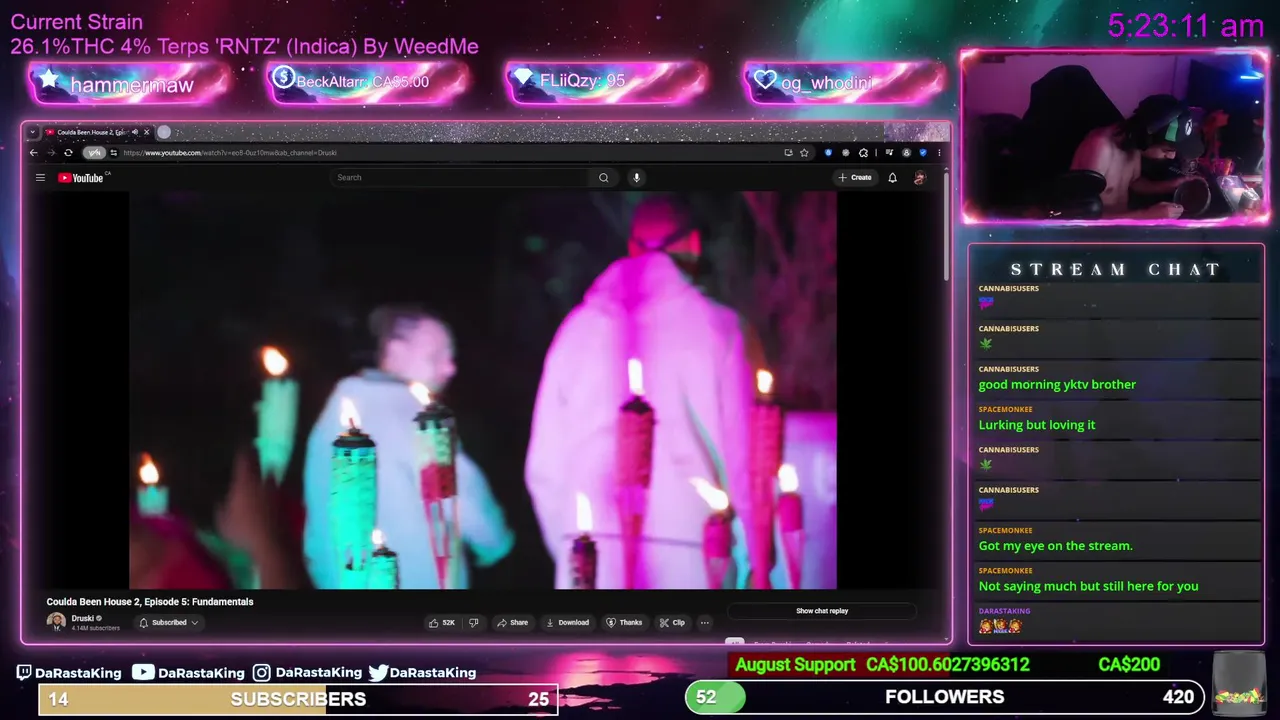The height and width of the screenshot is (720, 1280).
Task: Click the install/cast icon beside bookmark star
Action: tap(788, 153)
